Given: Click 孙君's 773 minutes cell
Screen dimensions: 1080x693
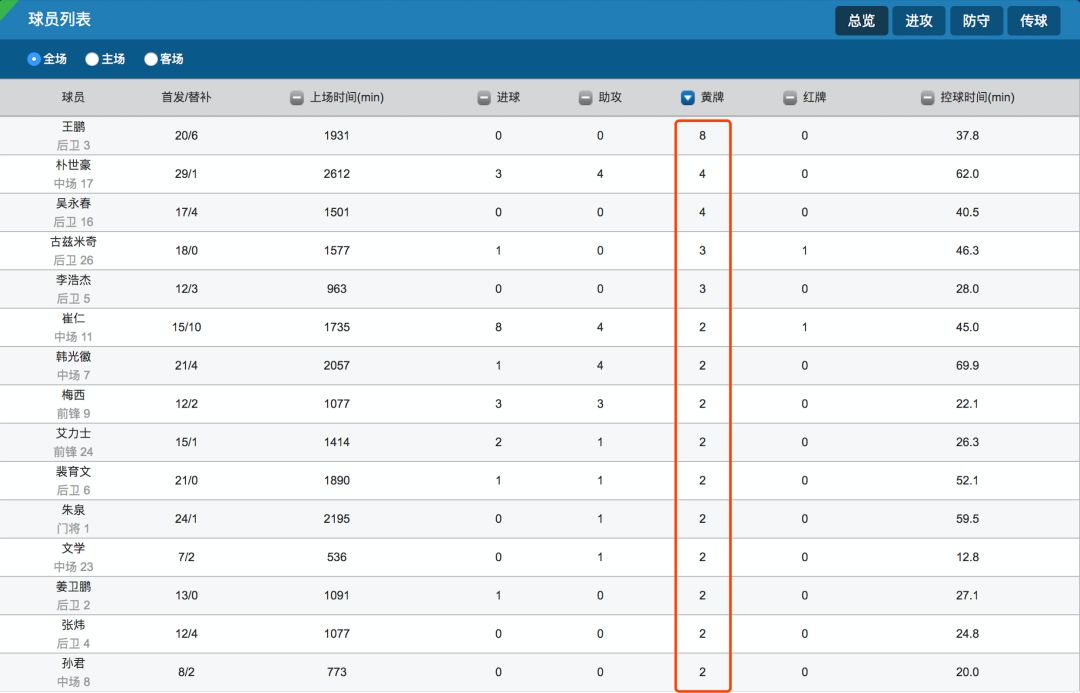Looking at the screenshot, I should (336, 672).
